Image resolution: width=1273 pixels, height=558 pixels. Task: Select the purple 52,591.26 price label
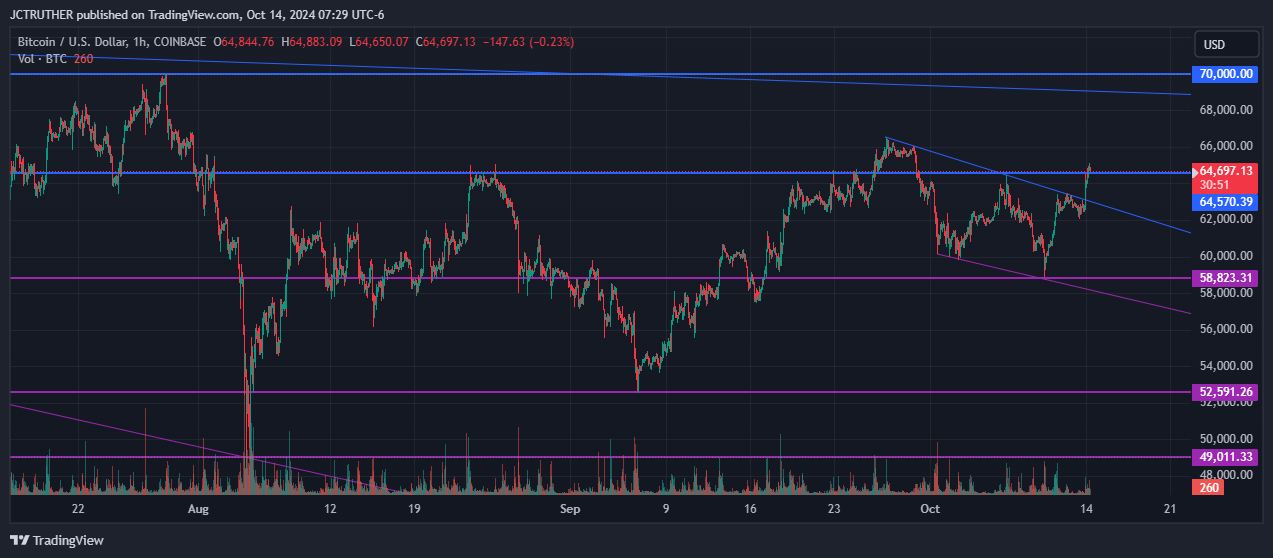[x=1224, y=392]
